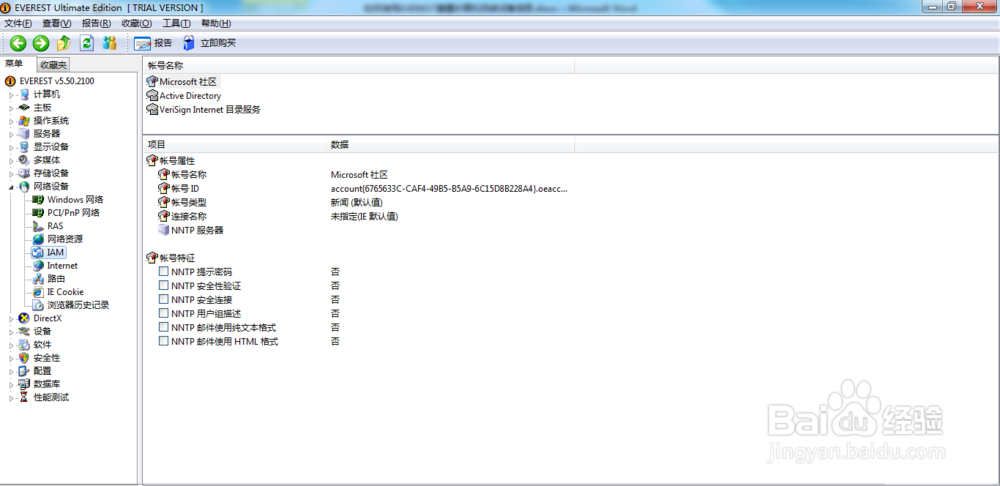
Task: Click the Refresh toolbar icon
Action: click(x=87, y=43)
